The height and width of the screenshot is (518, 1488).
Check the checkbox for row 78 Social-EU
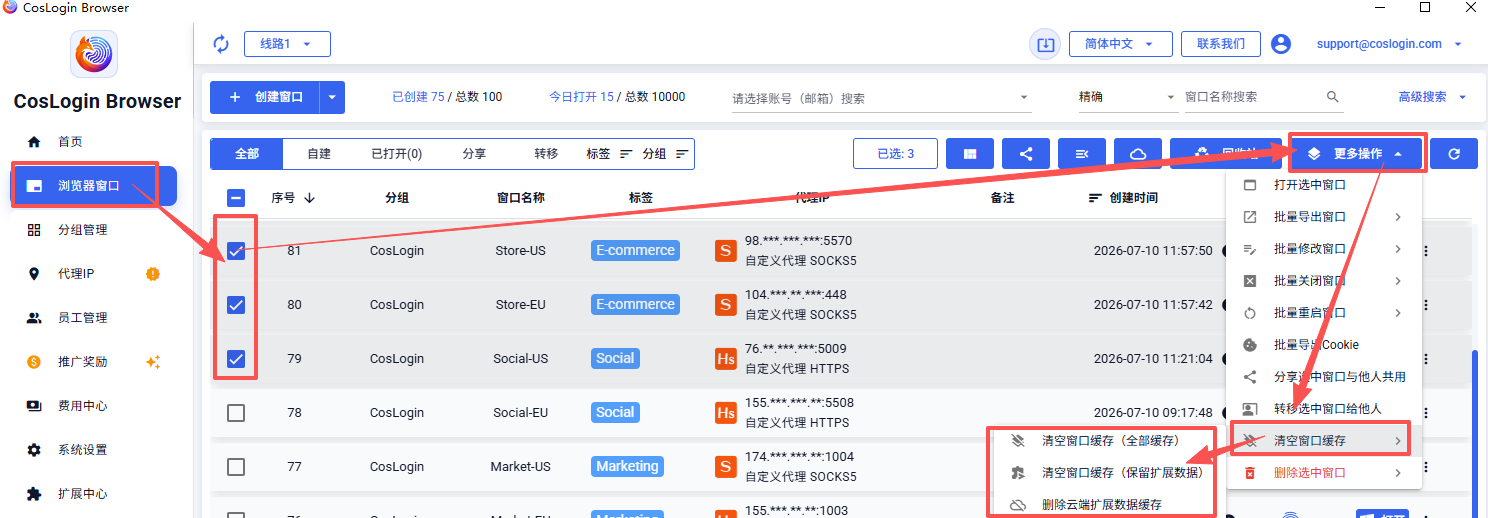tap(236, 412)
